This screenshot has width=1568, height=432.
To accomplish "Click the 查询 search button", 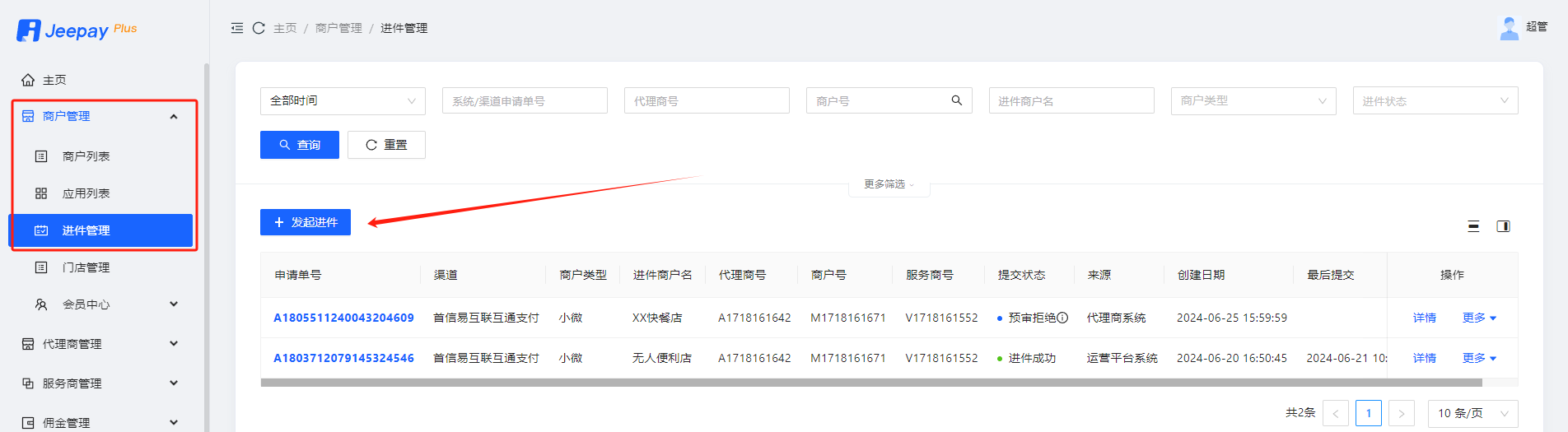I will tap(300, 145).
